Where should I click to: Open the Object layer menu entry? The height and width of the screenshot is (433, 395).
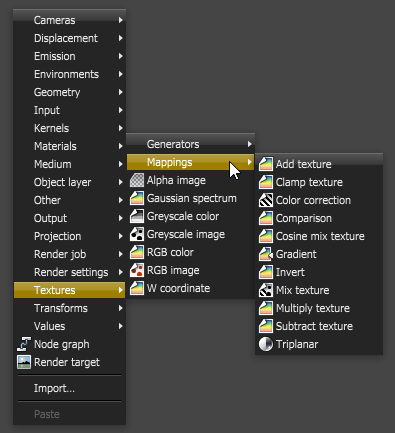click(x=69, y=182)
